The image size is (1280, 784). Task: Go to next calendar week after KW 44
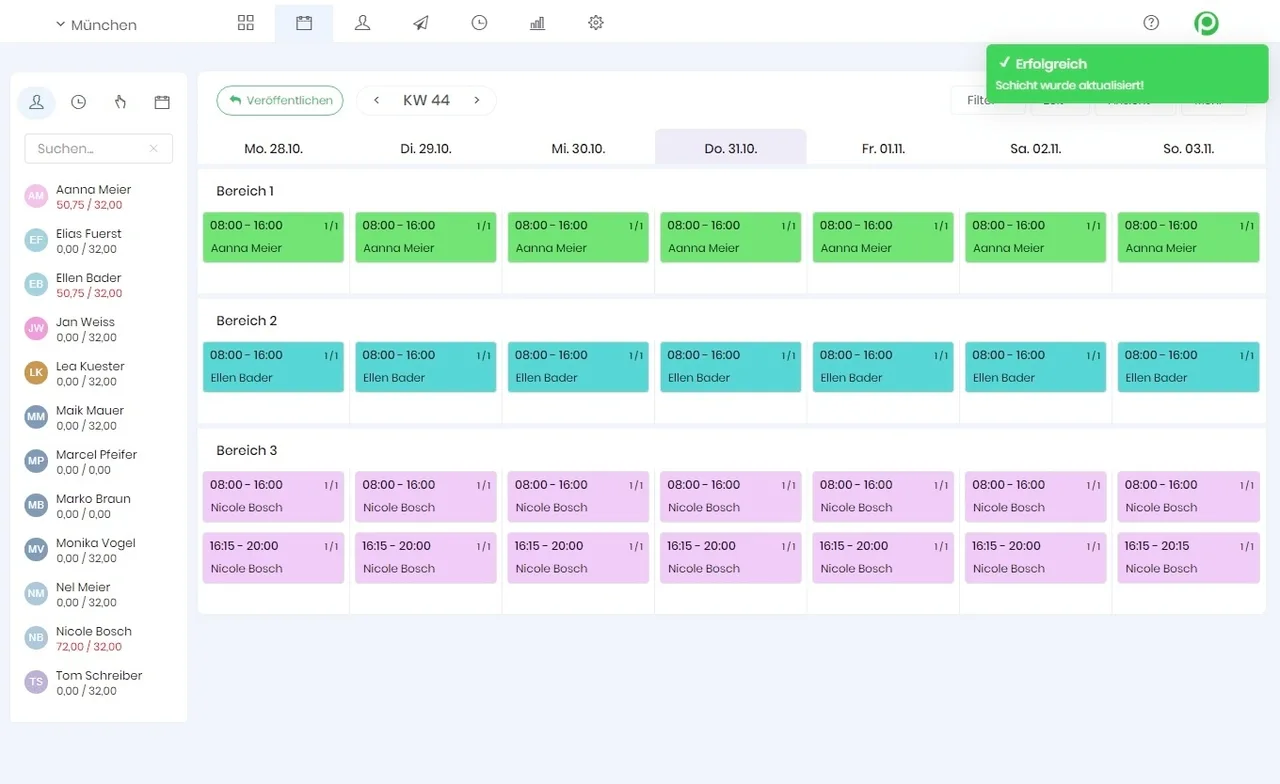[477, 100]
